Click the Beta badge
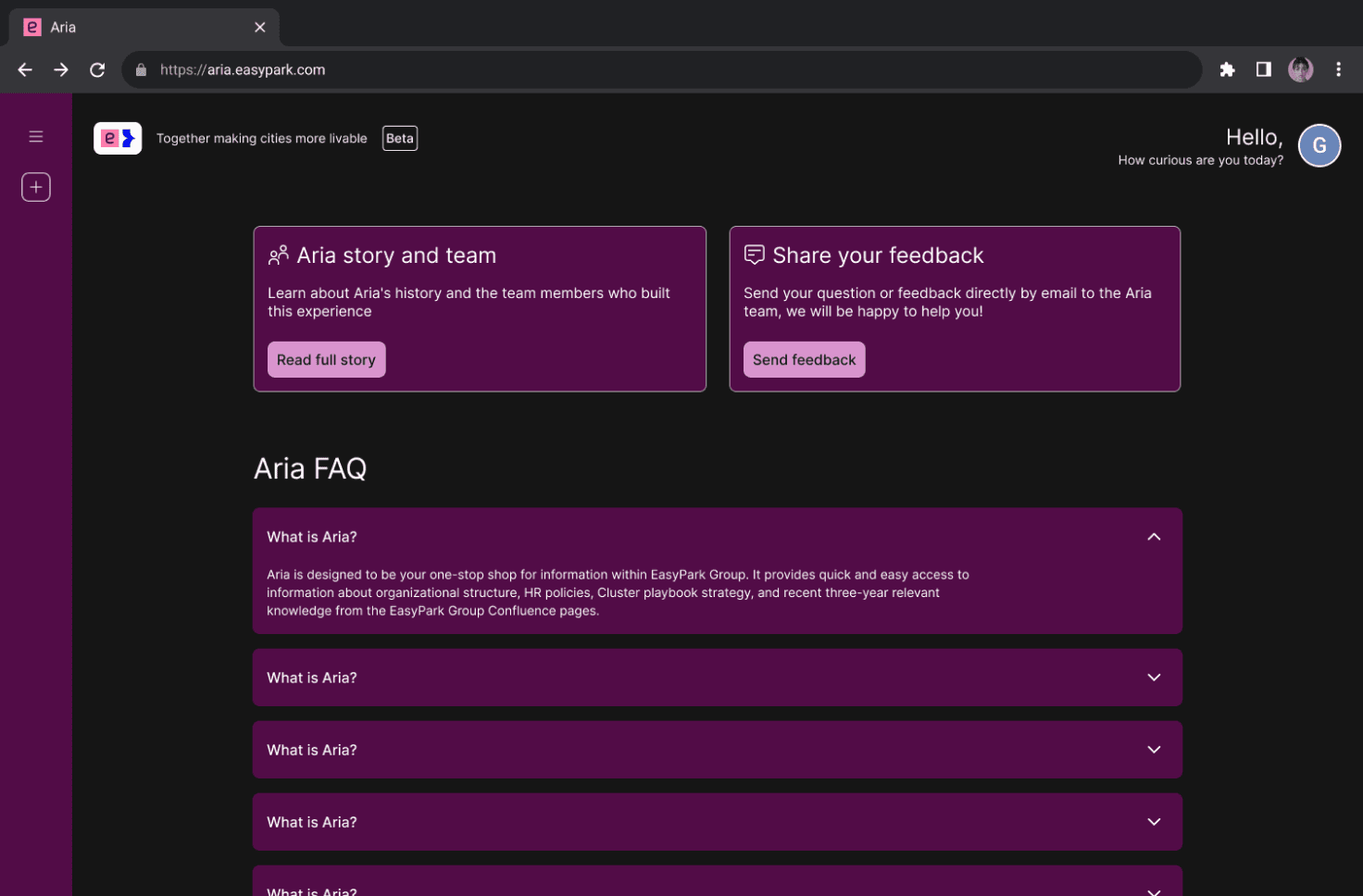 click(x=400, y=138)
